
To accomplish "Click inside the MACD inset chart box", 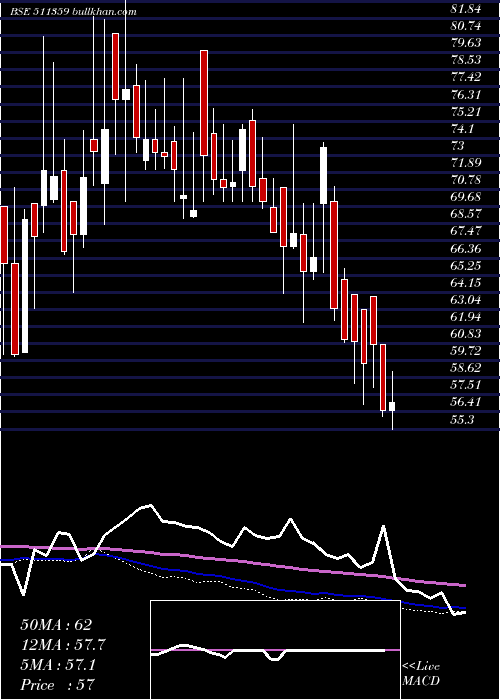I will coord(275,650).
